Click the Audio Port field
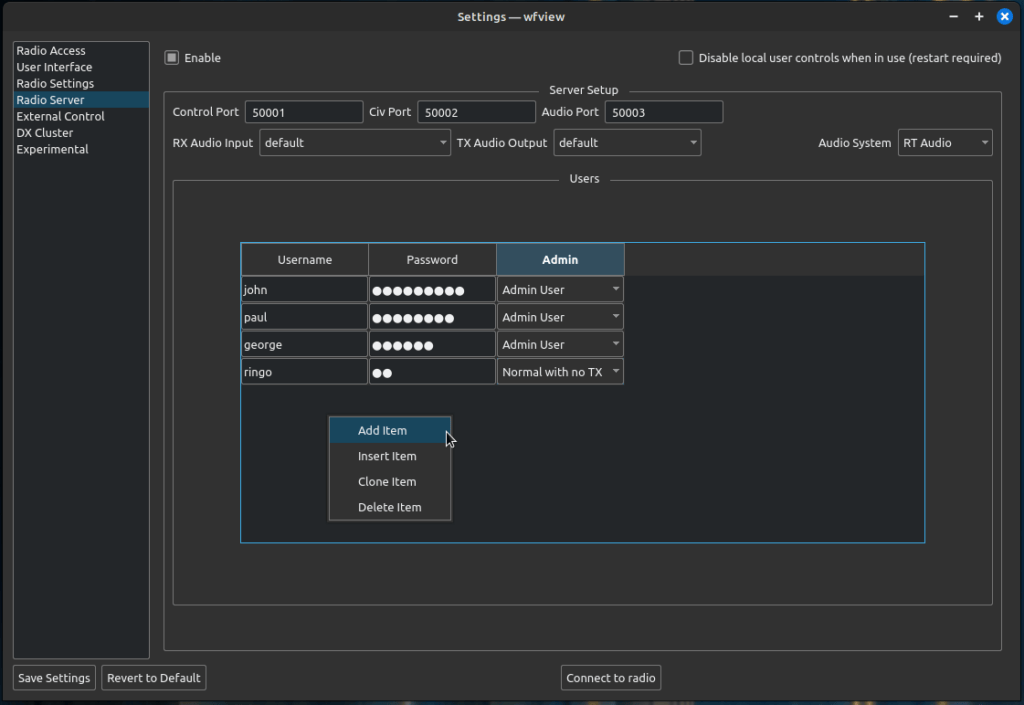This screenshot has width=1024, height=705. pyautogui.click(x=664, y=112)
